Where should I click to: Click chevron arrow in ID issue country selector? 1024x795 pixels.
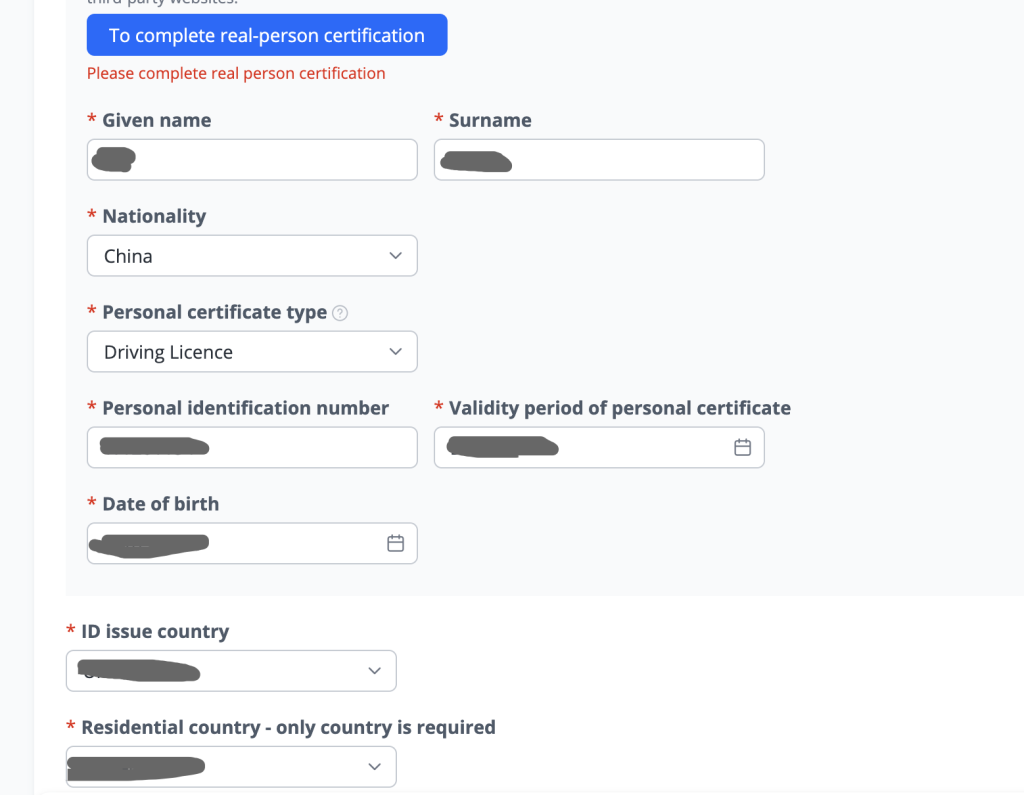[374, 671]
